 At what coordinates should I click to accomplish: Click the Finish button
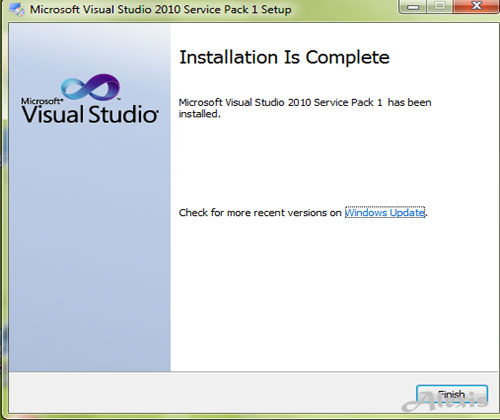point(452,395)
